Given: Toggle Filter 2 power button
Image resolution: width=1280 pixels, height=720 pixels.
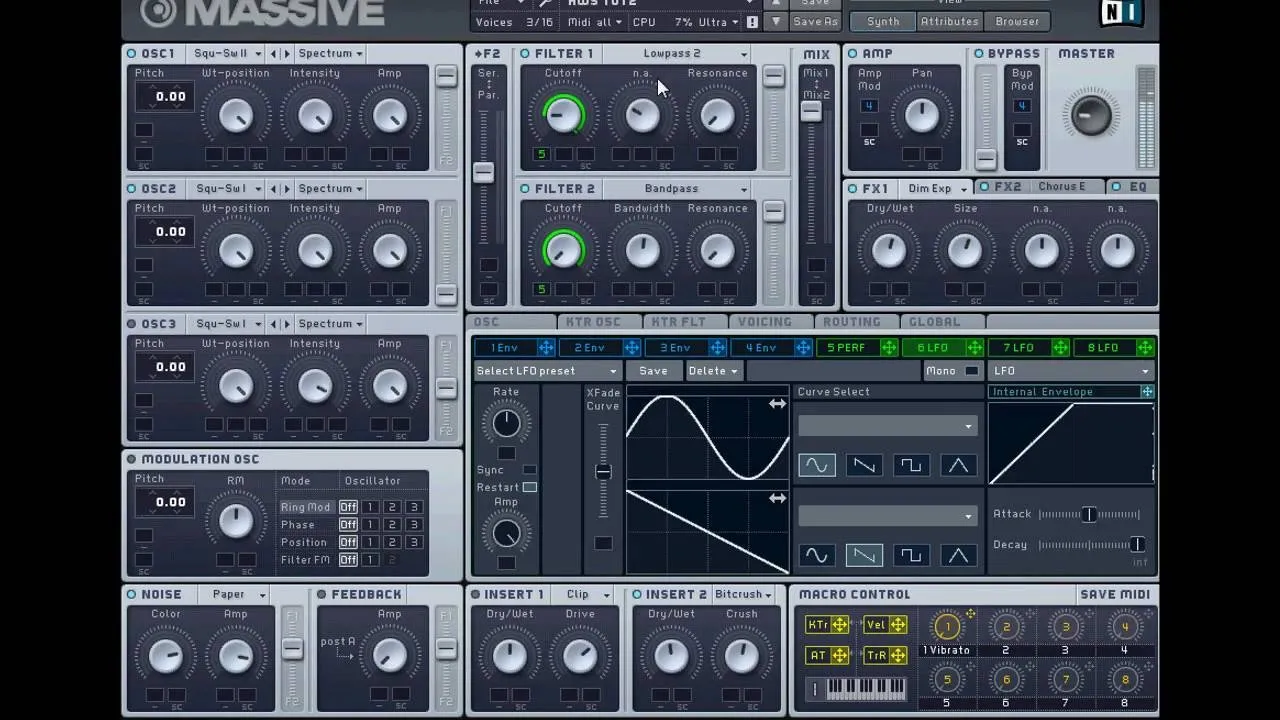Looking at the screenshot, I should pos(525,188).
